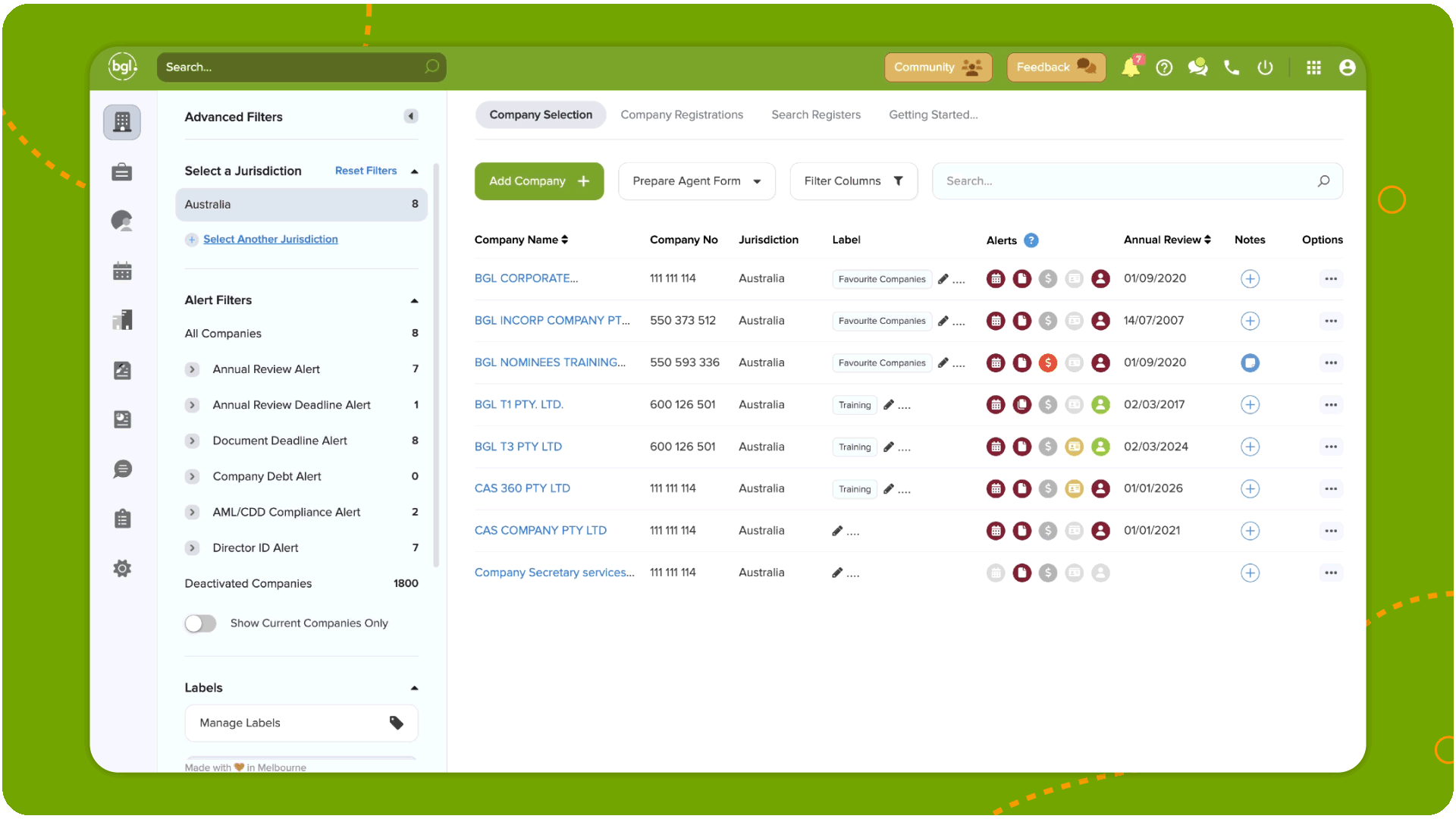This screenshot has width=1456, height=819.
Task: Select the calendar sidebar icon
Action: [x=122, y=271]
